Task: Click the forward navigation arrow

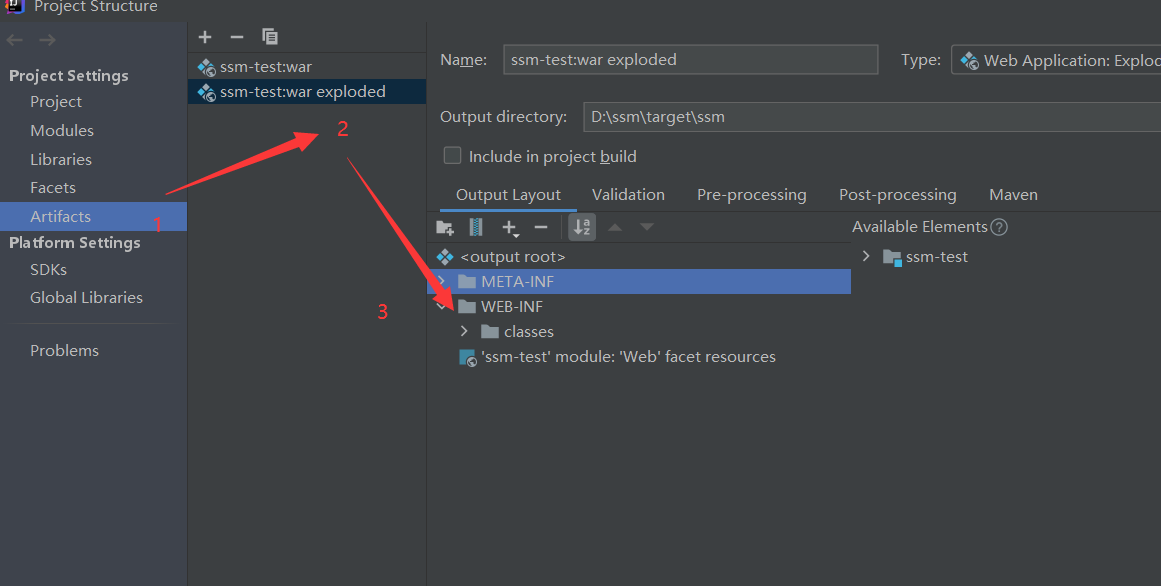Action: pyautogui.click(x=47, y=40)
